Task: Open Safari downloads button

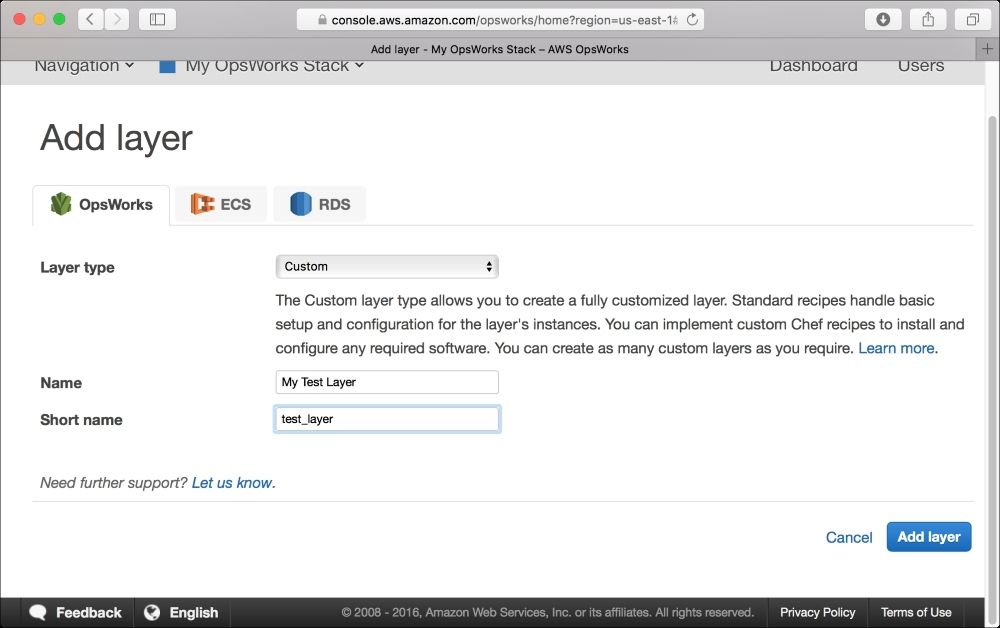Action: coord(883,19)
